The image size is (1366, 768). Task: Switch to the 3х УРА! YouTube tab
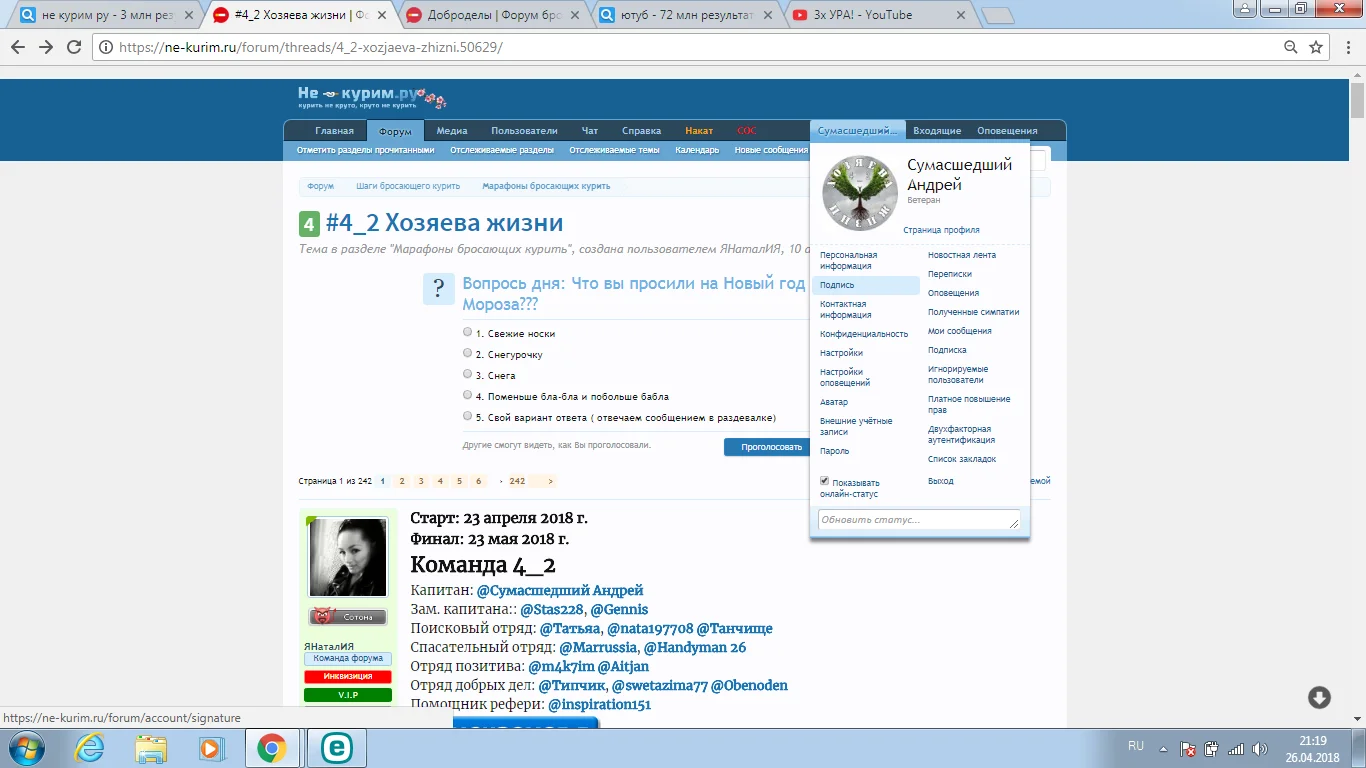875,15
